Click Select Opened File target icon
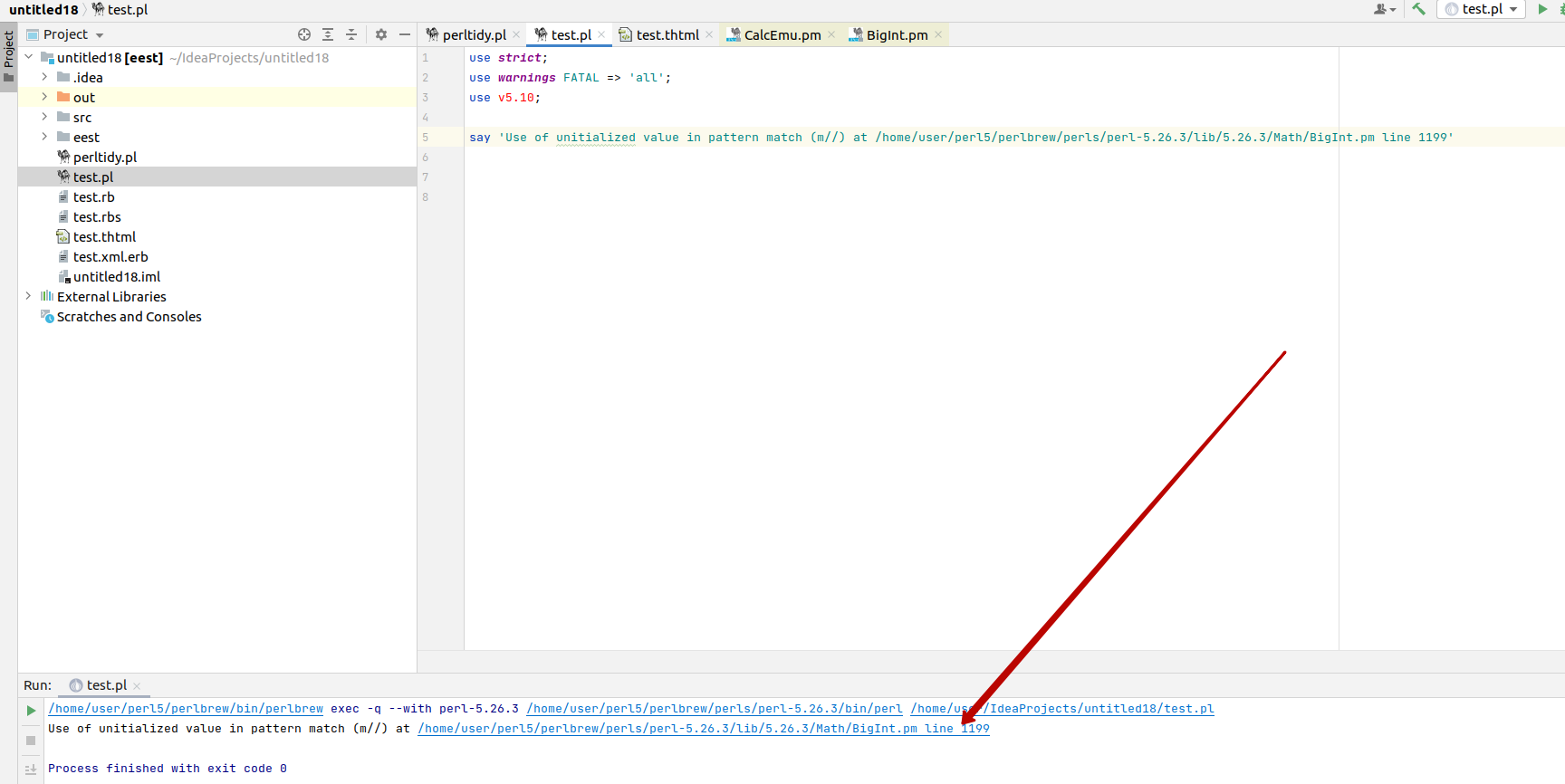This screenshot has width=1565, height=784. pos(304,34)
